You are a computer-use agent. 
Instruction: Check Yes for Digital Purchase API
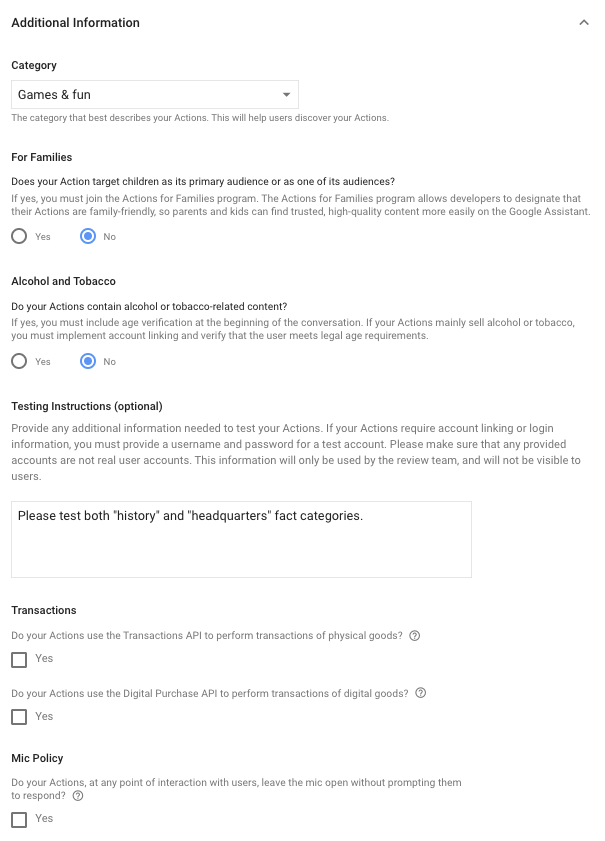[x=17, y=716]
